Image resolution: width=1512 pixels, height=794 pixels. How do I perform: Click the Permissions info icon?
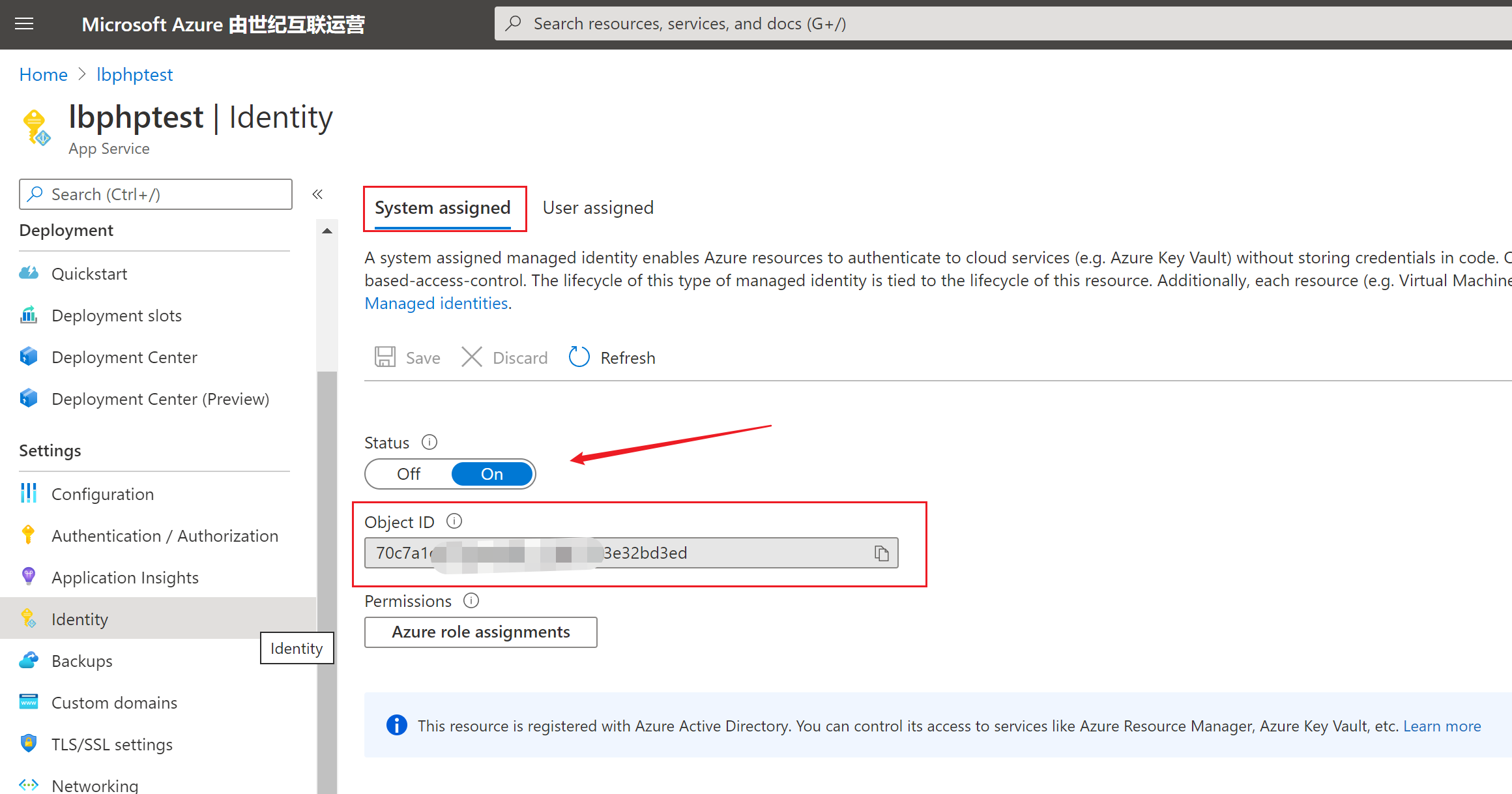tap(471, 600)
